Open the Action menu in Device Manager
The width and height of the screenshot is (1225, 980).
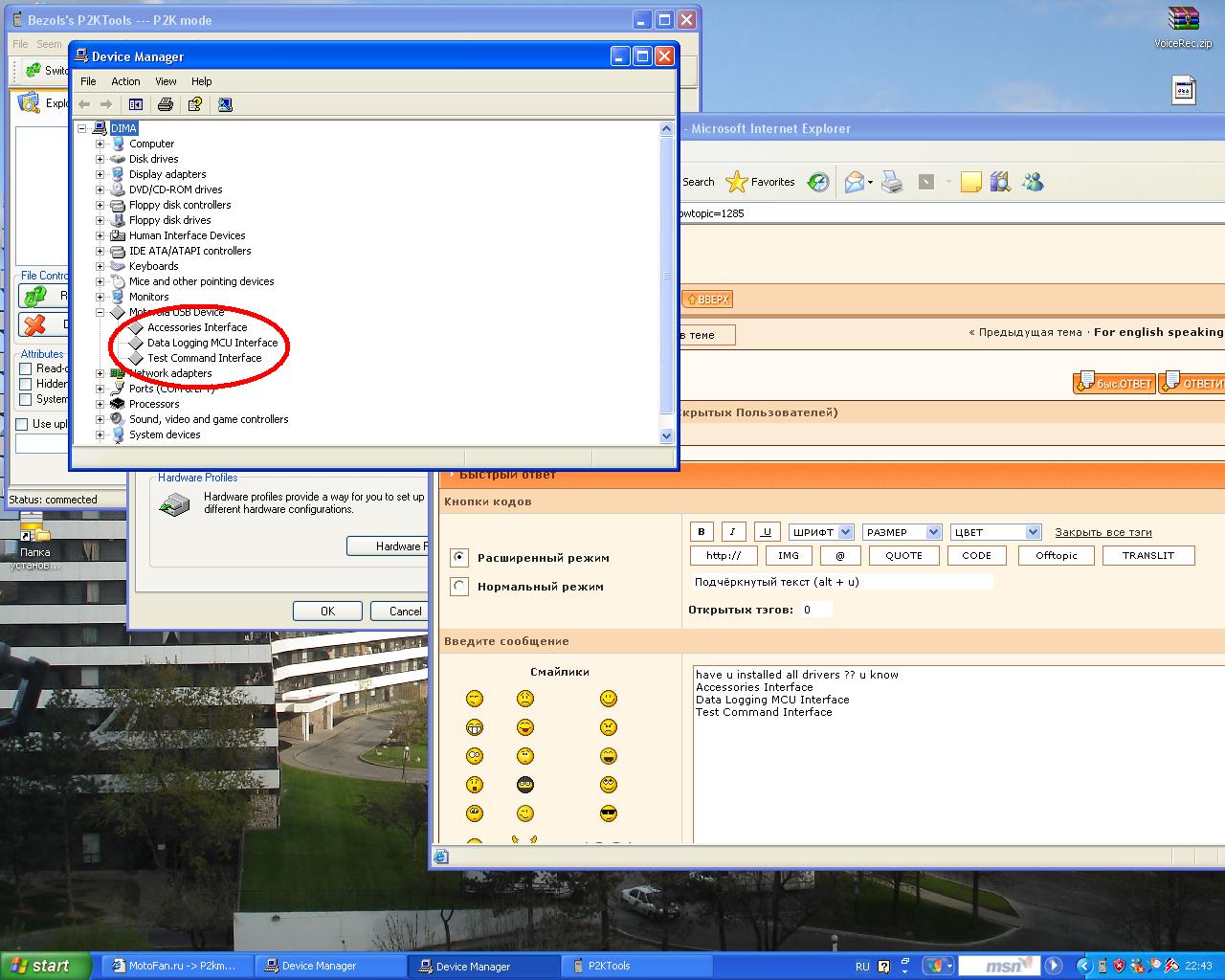pyautogui.click(x=125, y=81)
